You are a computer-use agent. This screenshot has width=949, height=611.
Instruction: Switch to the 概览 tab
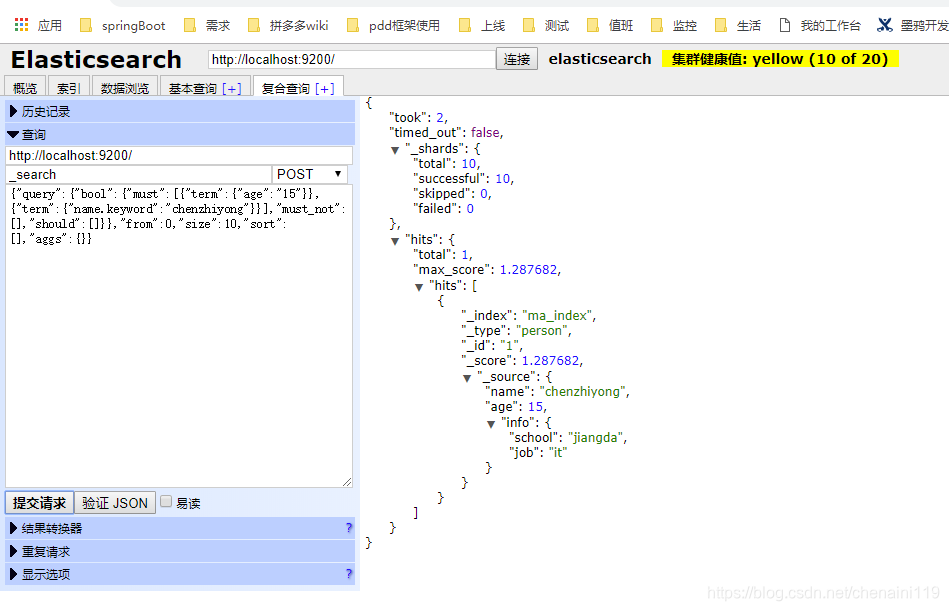click(x=25, y=88)
